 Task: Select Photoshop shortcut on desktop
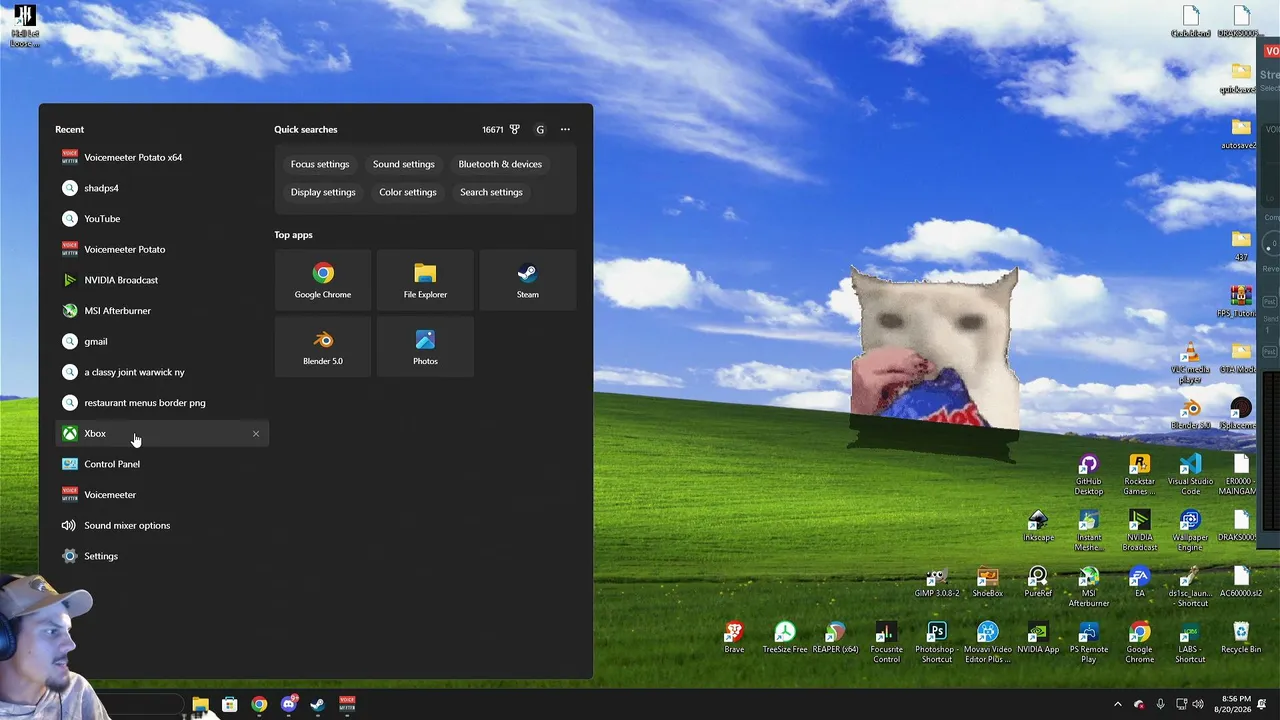pyautogui.click(x=937, y=641)
